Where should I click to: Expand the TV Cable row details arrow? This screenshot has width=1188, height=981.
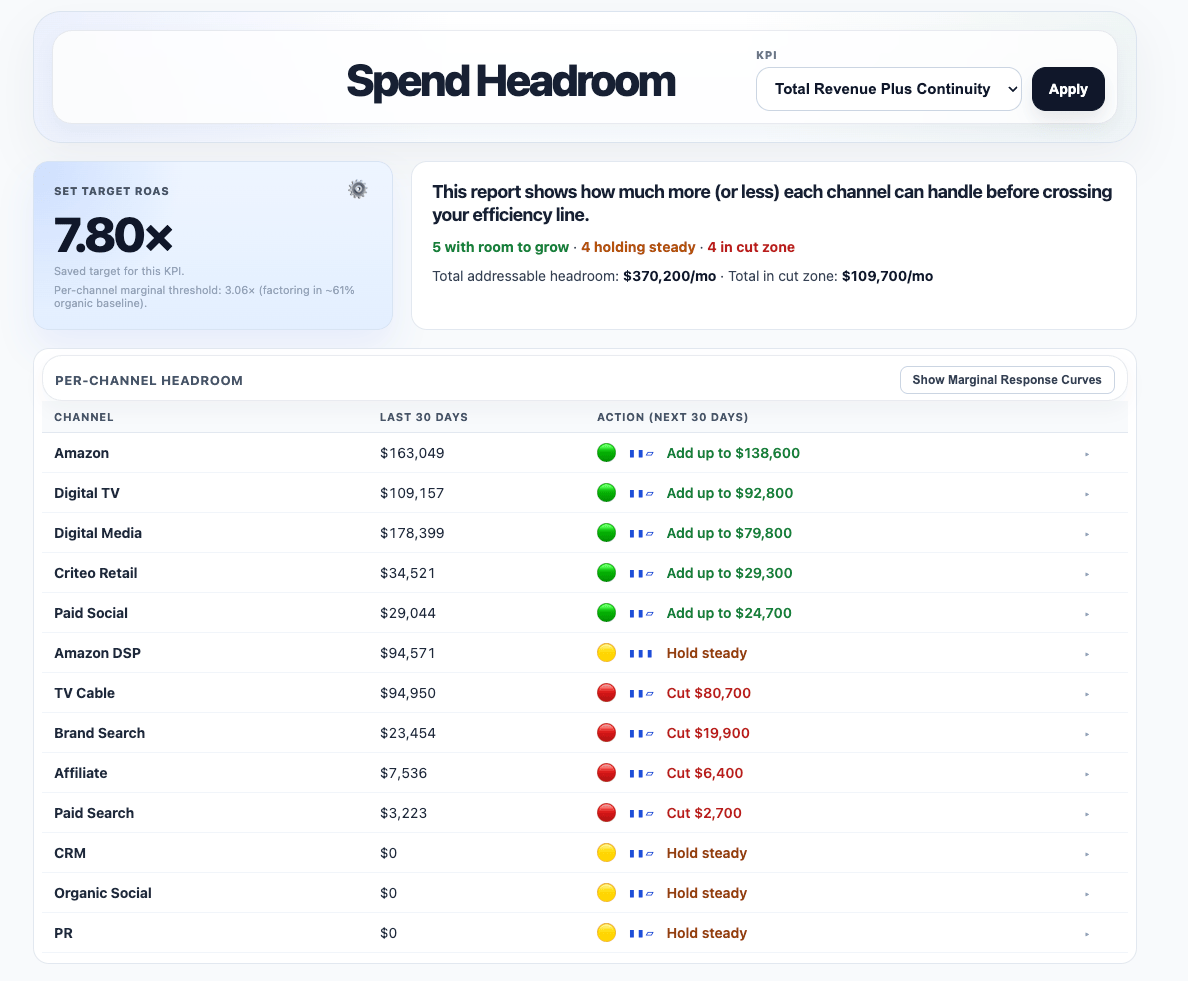[1086, 695]
